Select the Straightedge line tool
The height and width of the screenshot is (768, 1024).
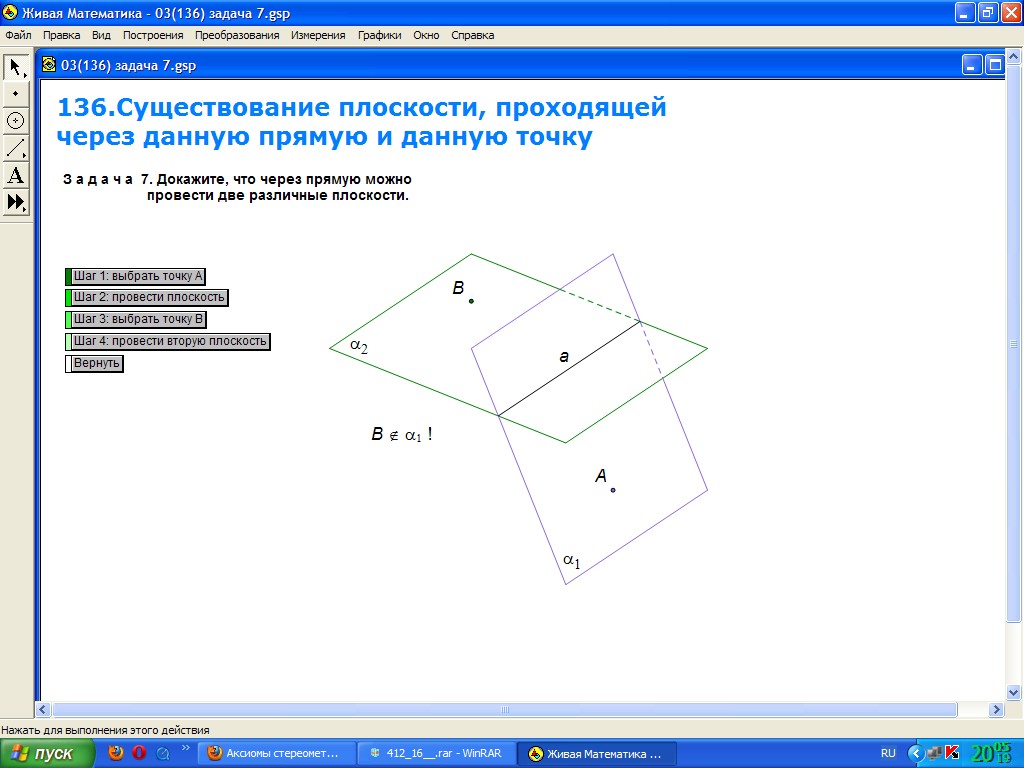(x=16, y=148)
